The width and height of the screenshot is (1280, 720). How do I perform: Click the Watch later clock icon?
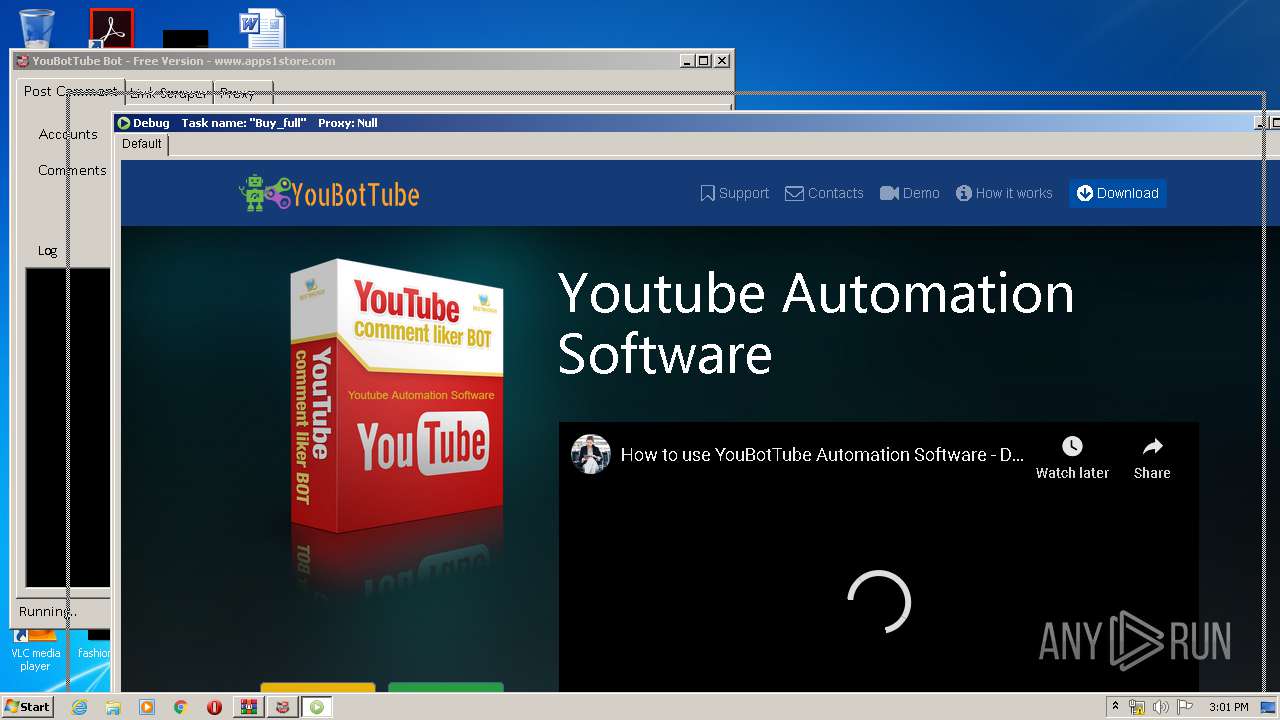(1072, 446)
